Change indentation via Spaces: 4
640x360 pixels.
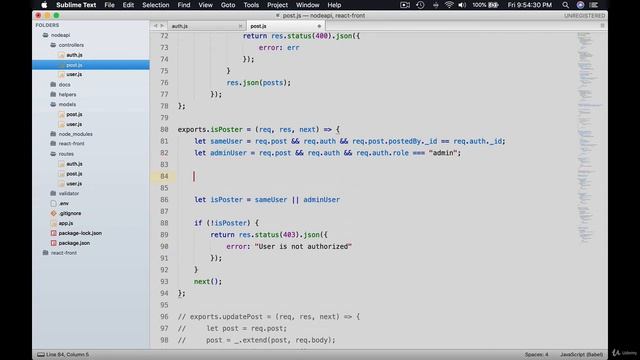click(536, 354)
